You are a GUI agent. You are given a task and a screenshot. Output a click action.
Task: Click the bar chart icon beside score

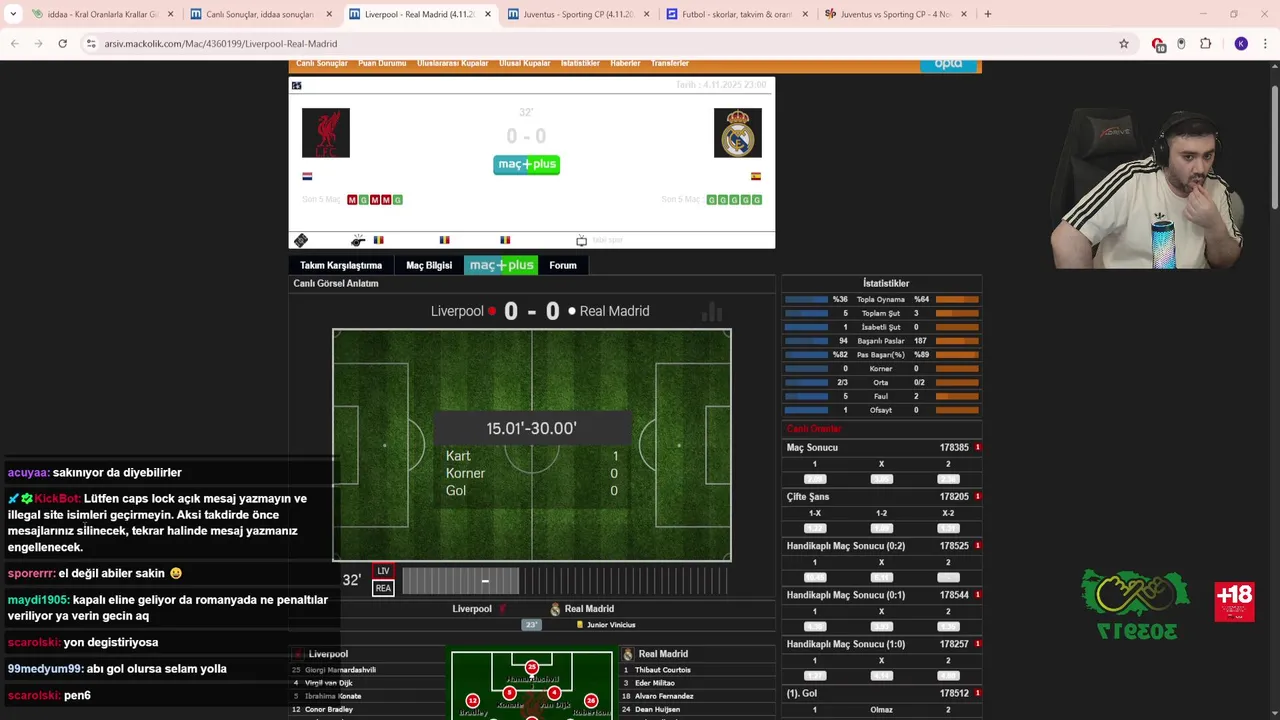[x=712, y=312]
